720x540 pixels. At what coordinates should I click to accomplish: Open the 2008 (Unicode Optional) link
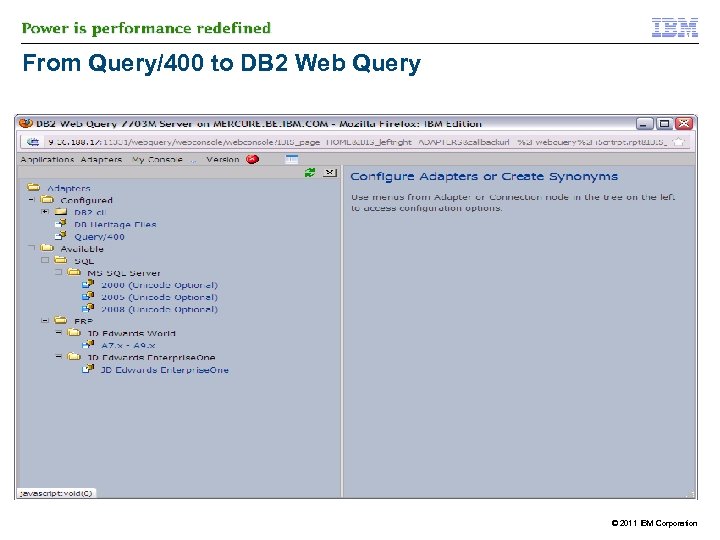tap(159, 309)
